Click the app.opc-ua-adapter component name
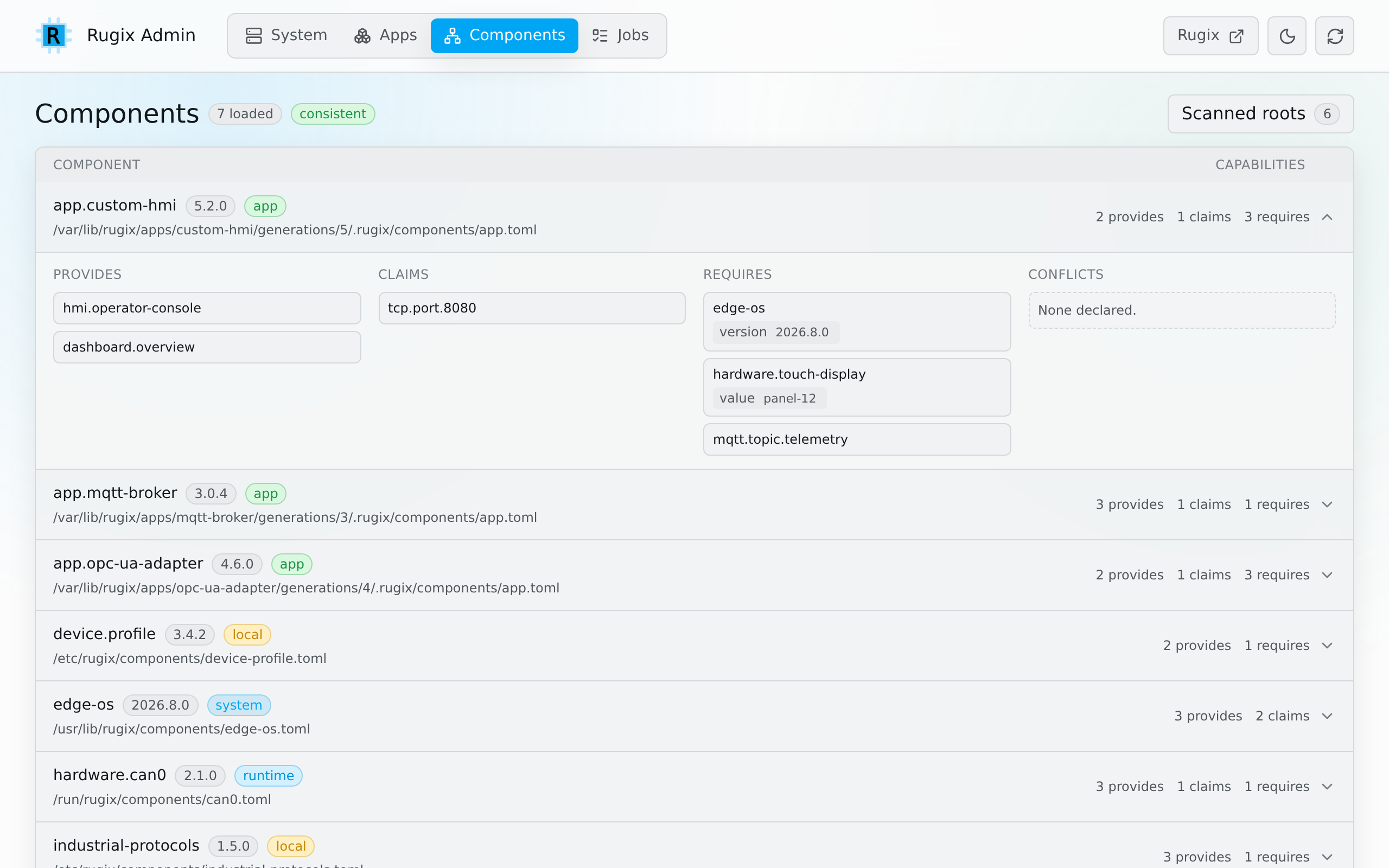 128,564
